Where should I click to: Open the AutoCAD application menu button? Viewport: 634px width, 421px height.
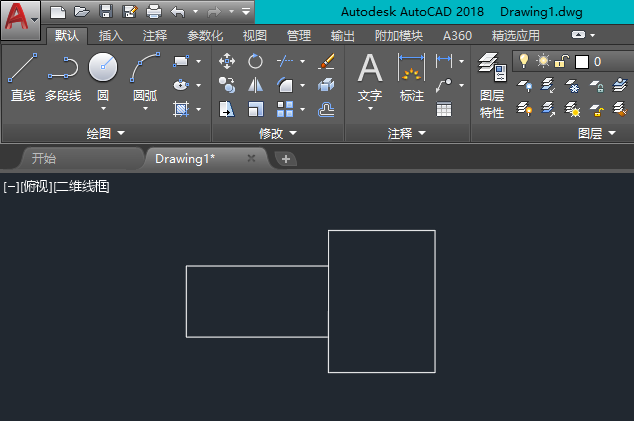tap(20, 19)
